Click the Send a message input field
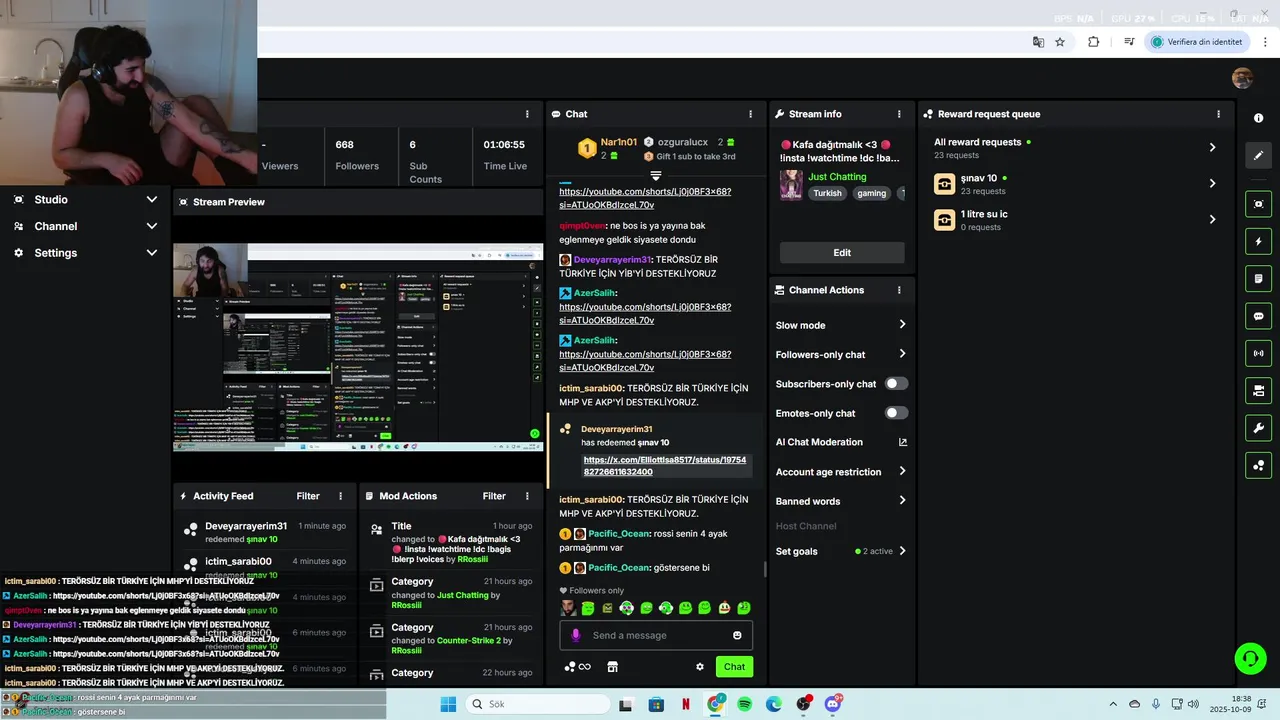 [656, 635]
